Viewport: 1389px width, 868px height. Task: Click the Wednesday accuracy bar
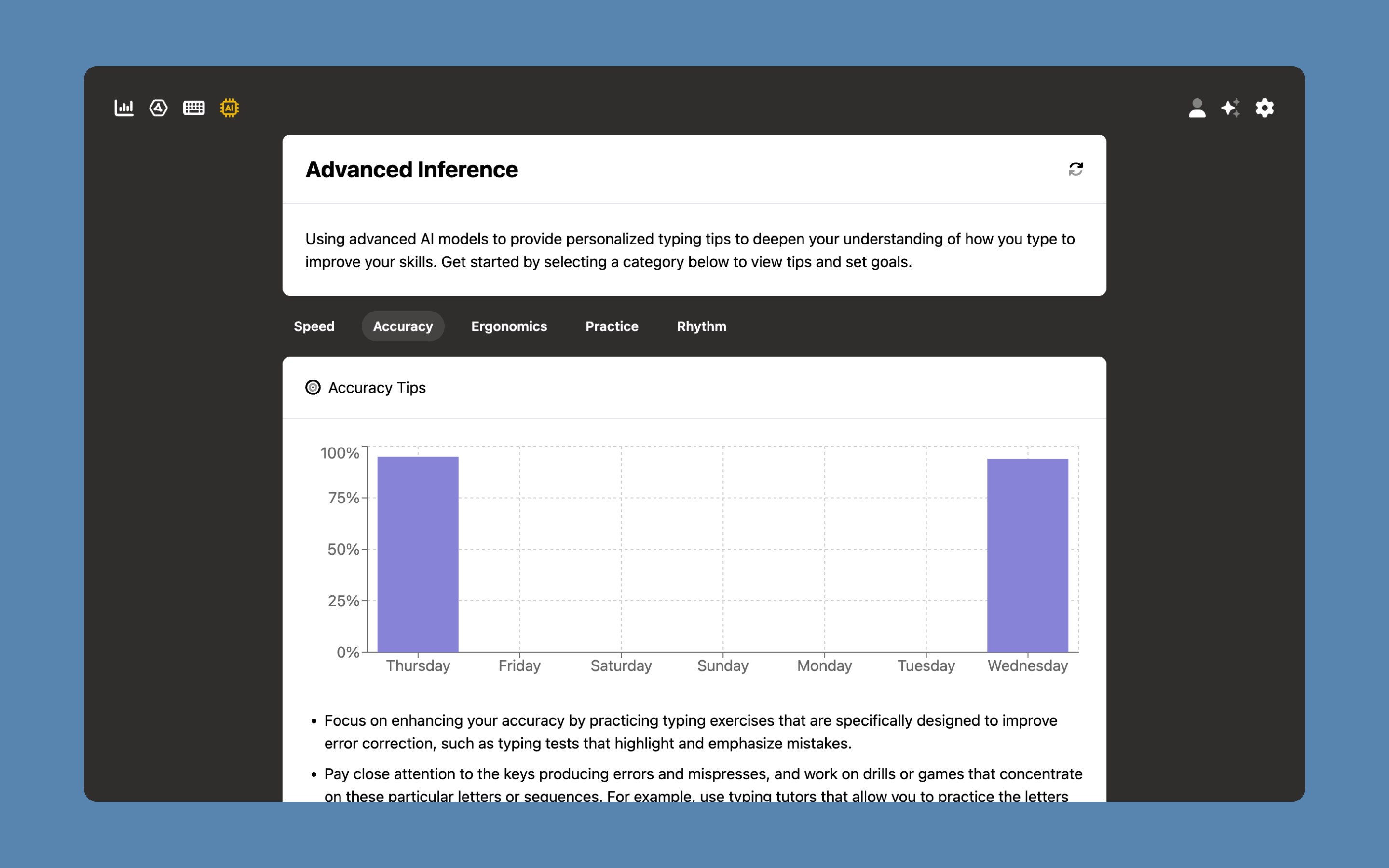1027,555
